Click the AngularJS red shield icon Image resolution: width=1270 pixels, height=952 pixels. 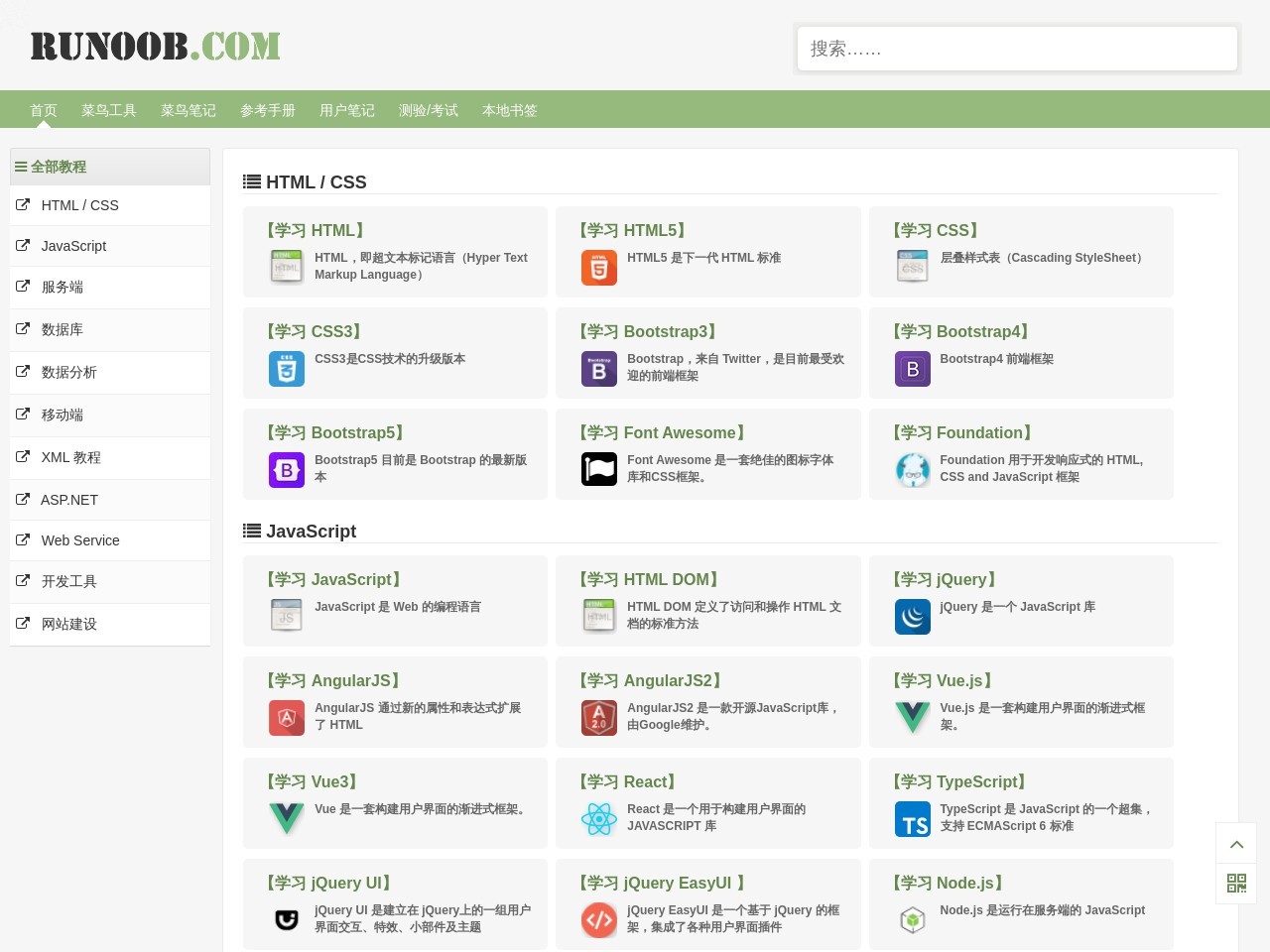(286, 718)
